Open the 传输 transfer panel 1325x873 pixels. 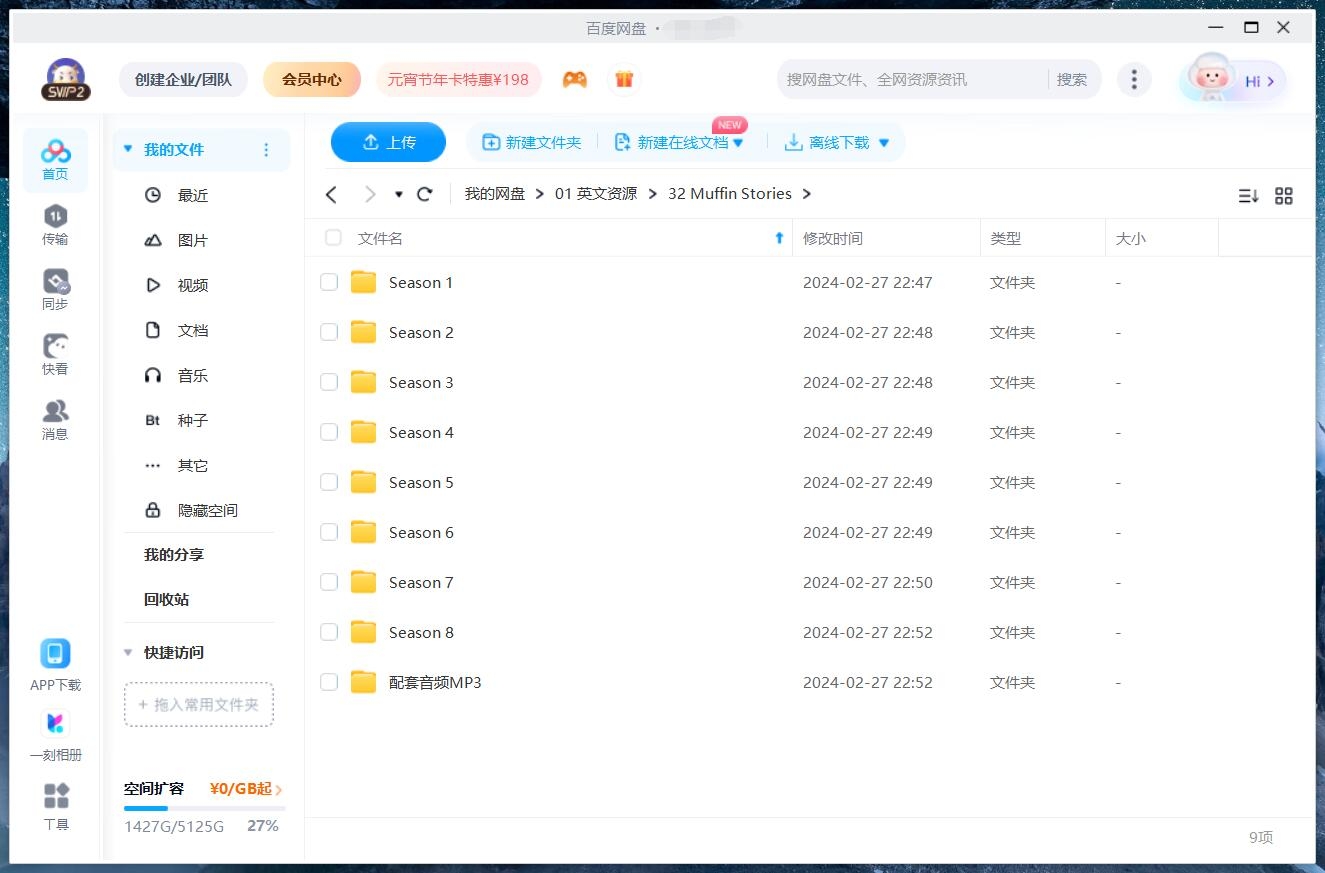click(x=55, y=224)
